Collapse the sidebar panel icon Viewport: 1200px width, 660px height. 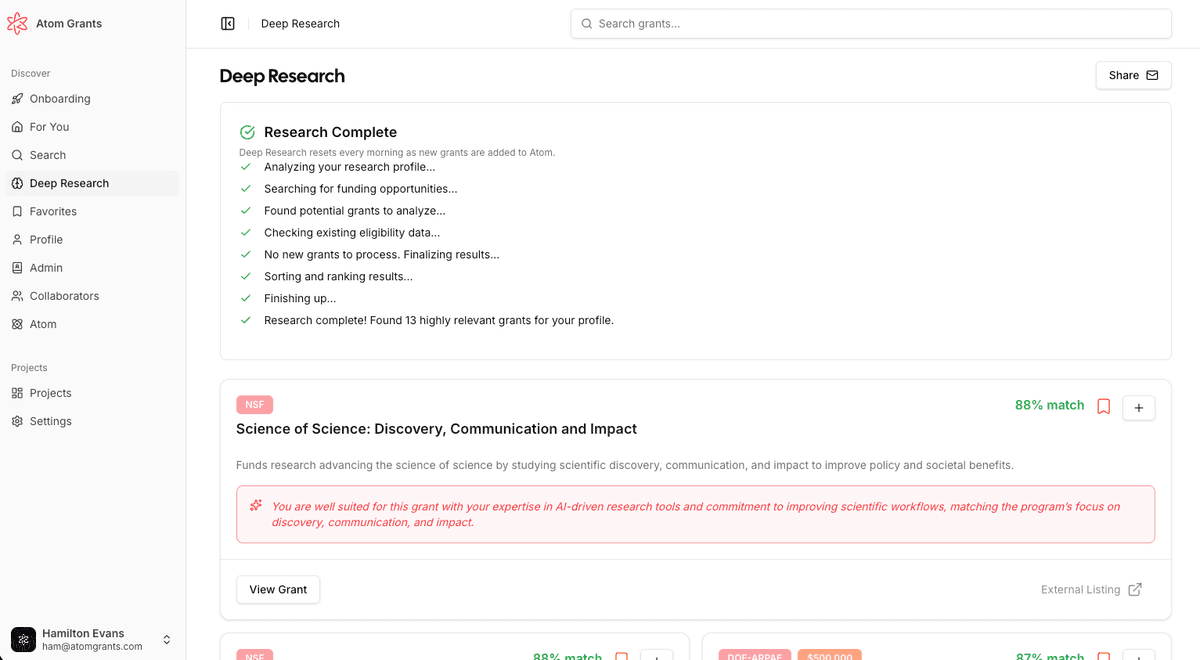pyautogui.click(x=228, y=24)
